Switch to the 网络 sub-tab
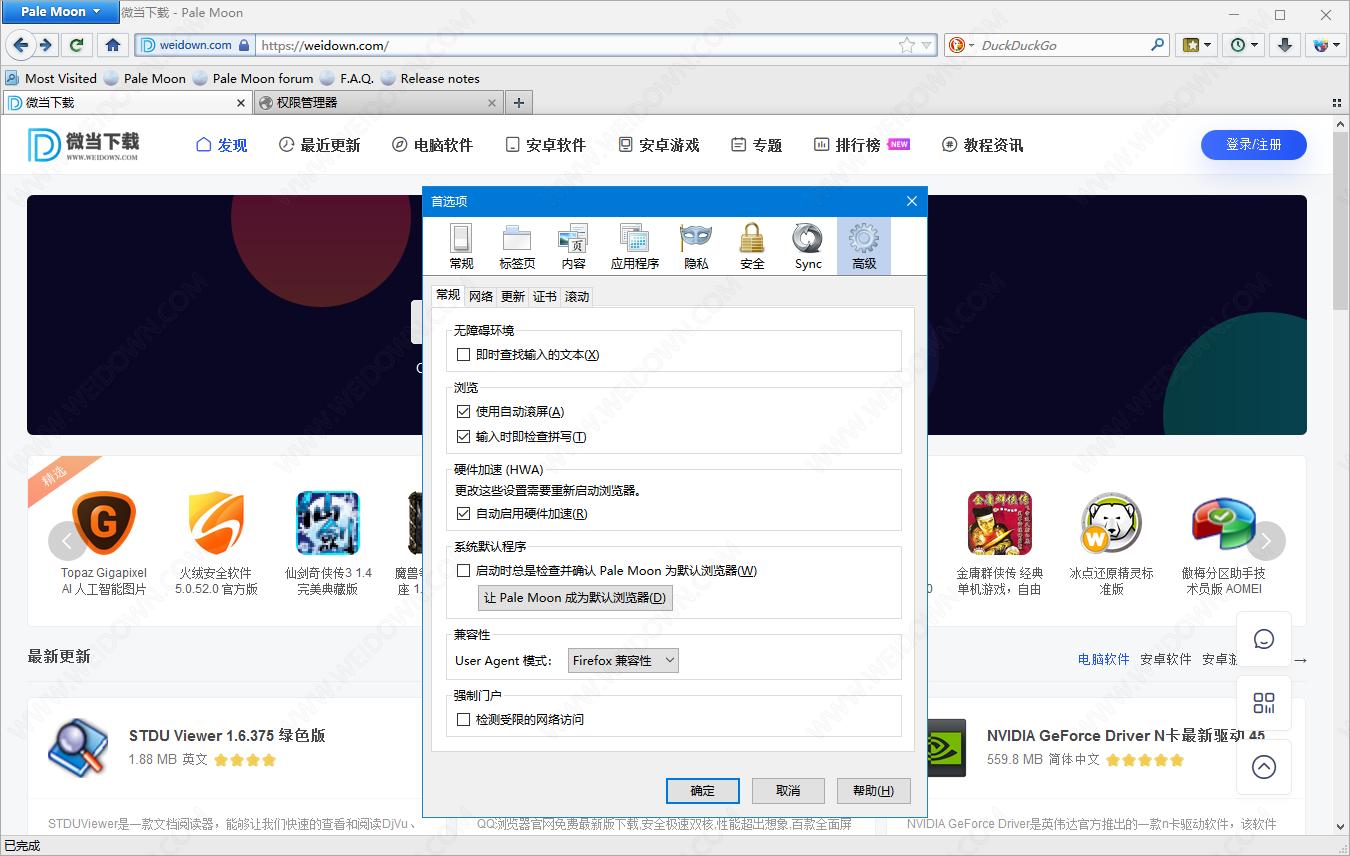This screenshot has width=1350, height=856. pyautogui.click(x=481, y=296)
